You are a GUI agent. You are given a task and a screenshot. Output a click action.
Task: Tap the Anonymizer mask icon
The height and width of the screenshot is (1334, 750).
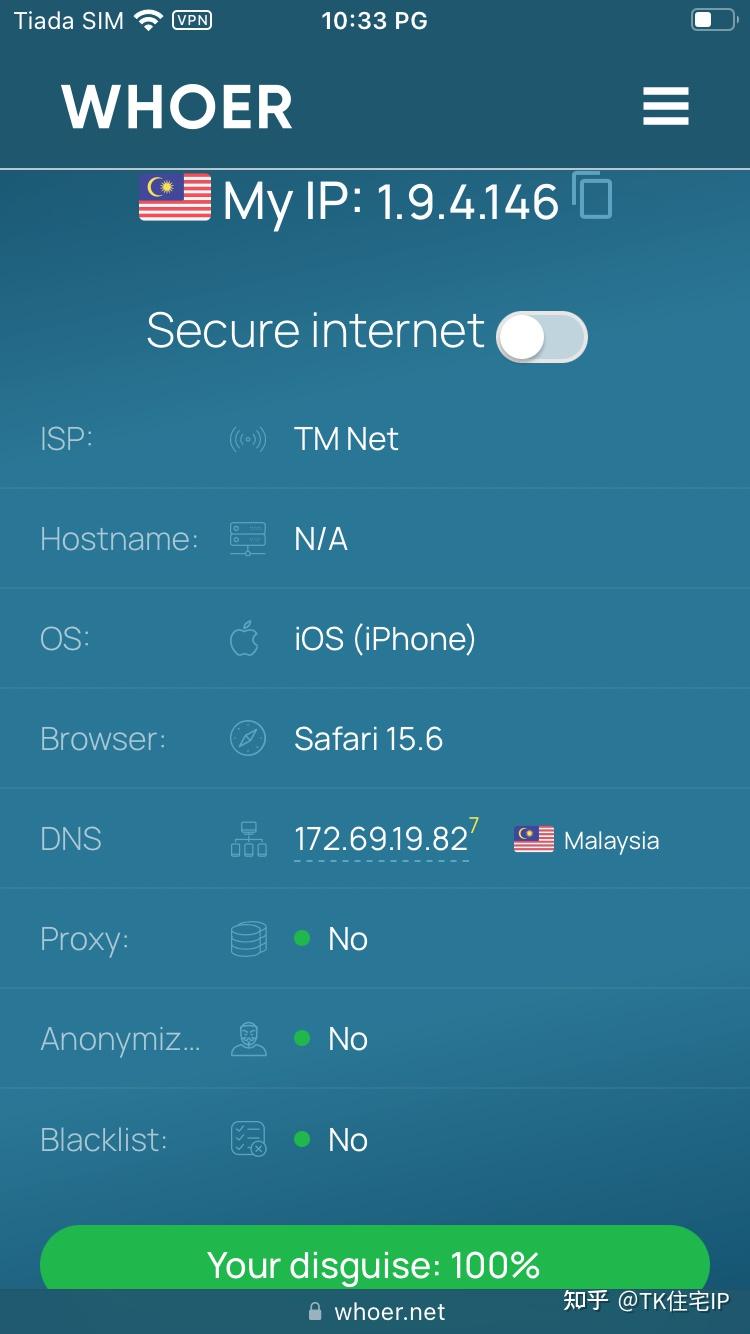click(x=248, y=1039)
